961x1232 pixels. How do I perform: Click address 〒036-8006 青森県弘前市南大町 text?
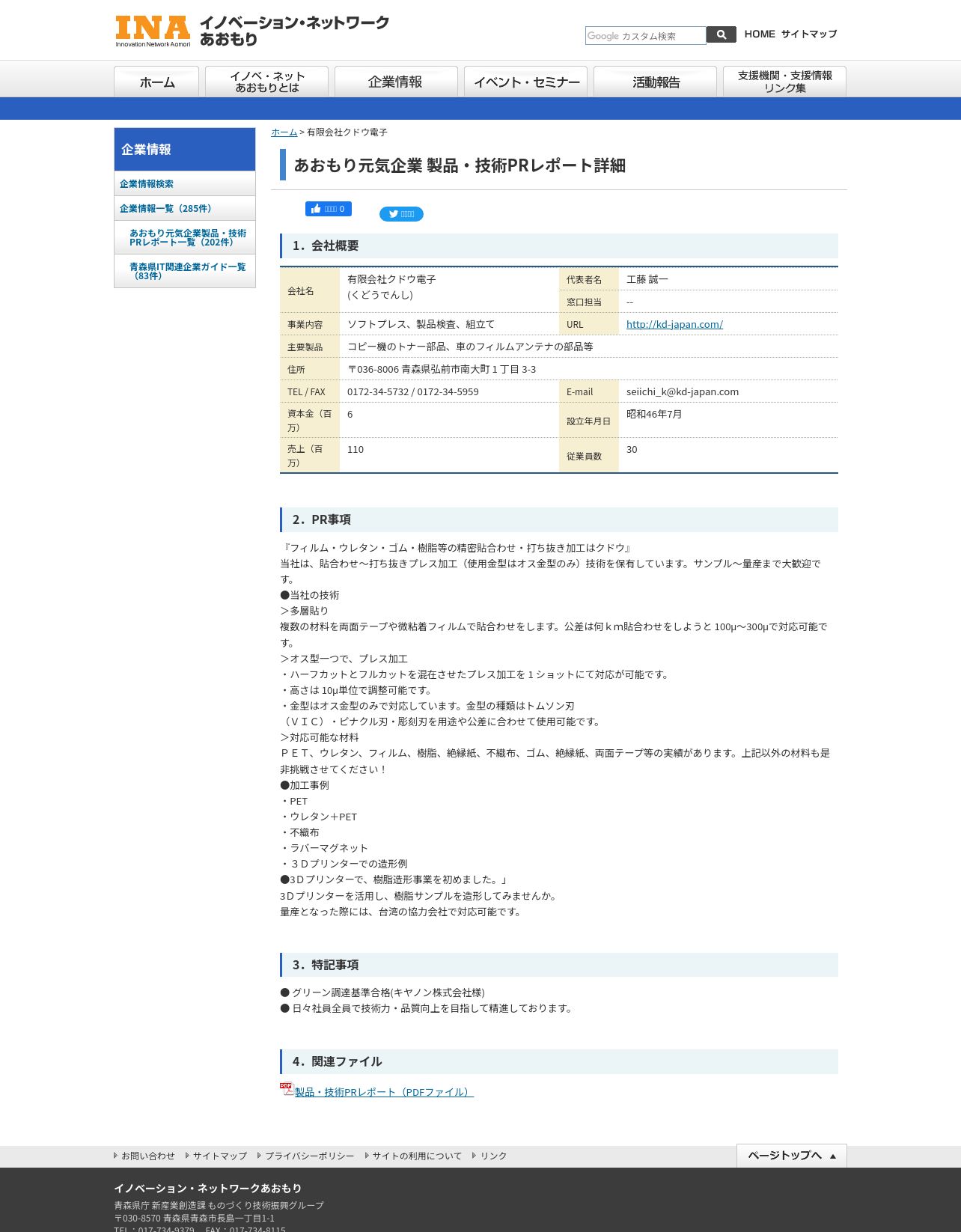[442, 369]
